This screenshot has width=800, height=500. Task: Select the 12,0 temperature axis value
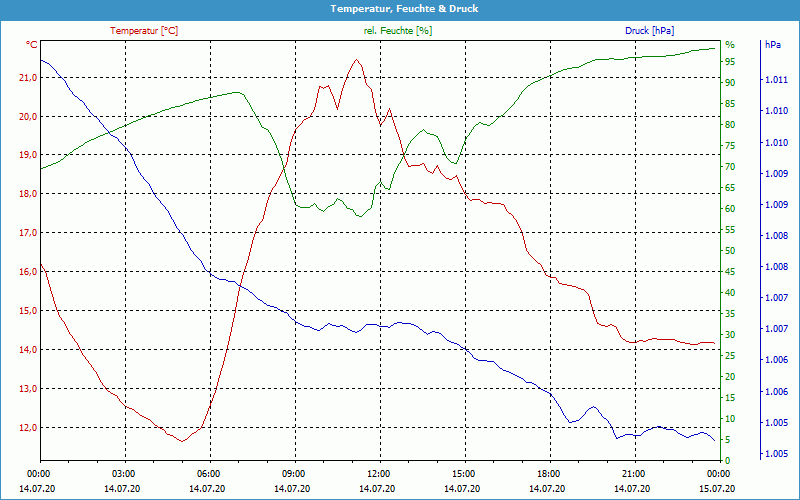(x=29, y=428)
